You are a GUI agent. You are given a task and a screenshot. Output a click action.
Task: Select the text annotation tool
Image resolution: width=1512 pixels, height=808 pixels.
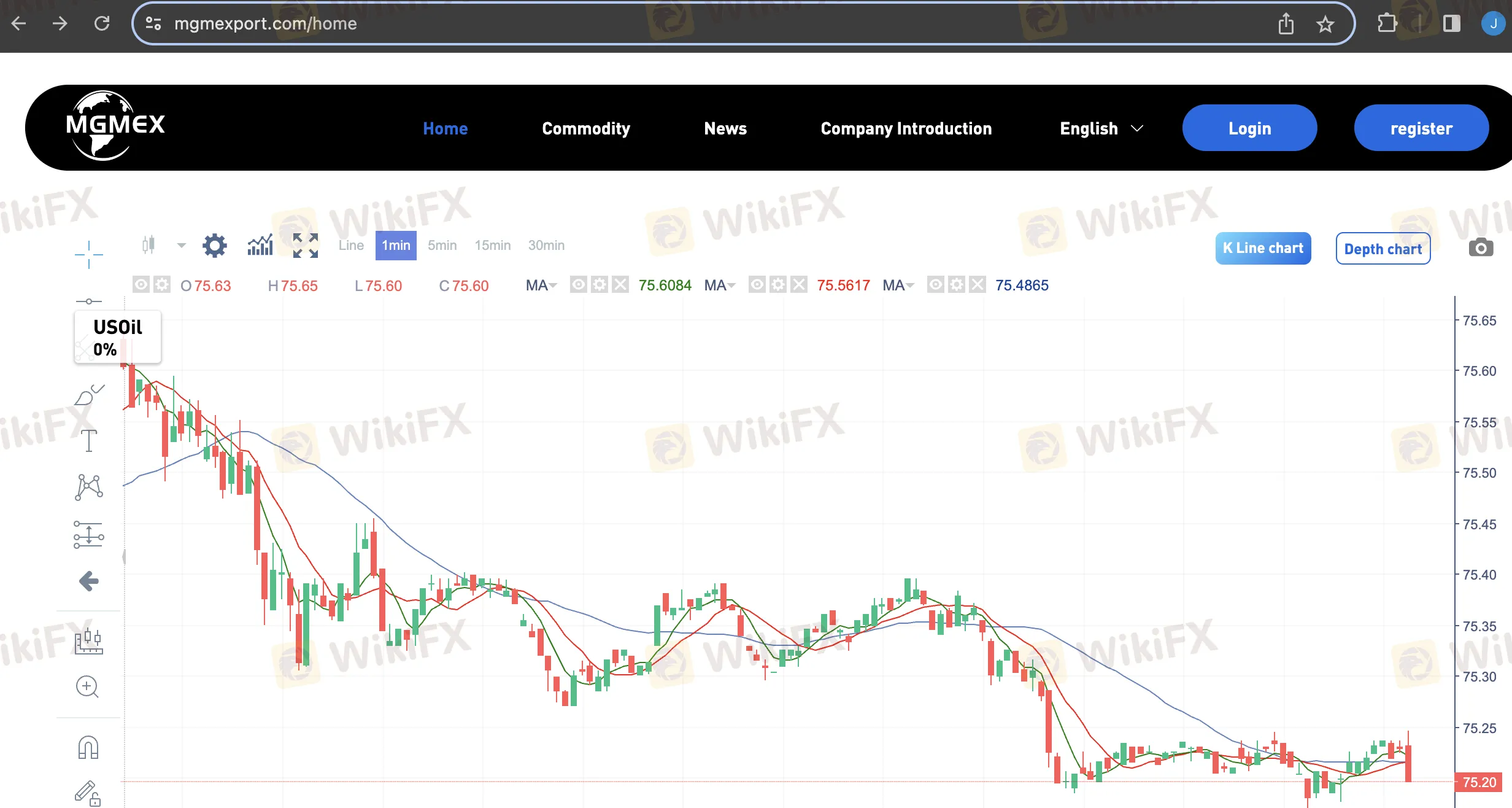tap(88, 440)
